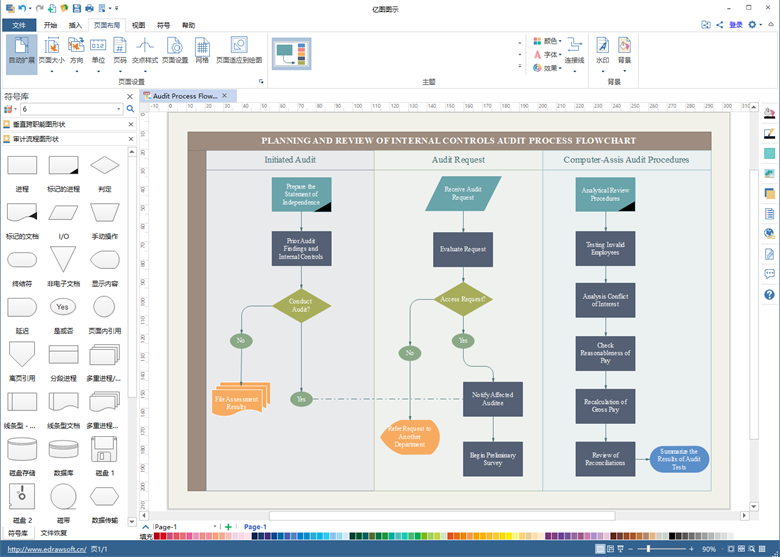
Task: Select the 磁盘存储 disk storage shape
Action: (22, 449)
